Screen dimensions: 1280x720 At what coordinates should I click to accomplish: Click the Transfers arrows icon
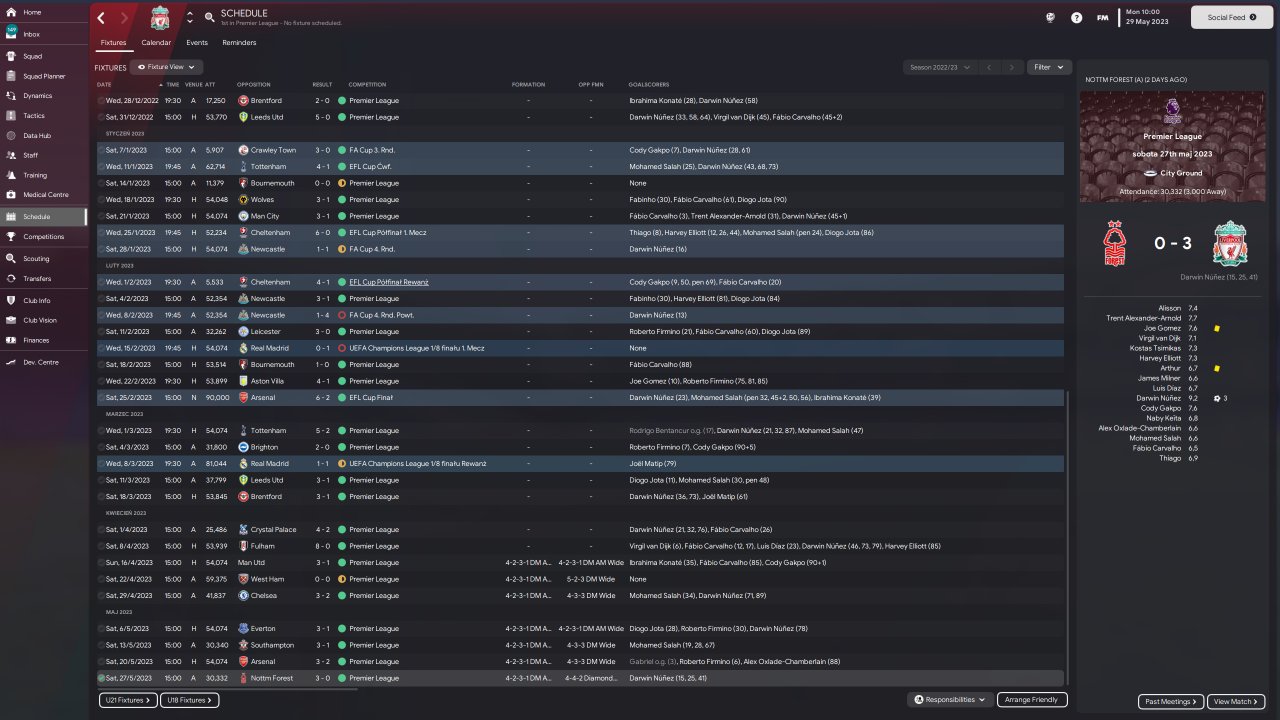[x=11, y=279]
